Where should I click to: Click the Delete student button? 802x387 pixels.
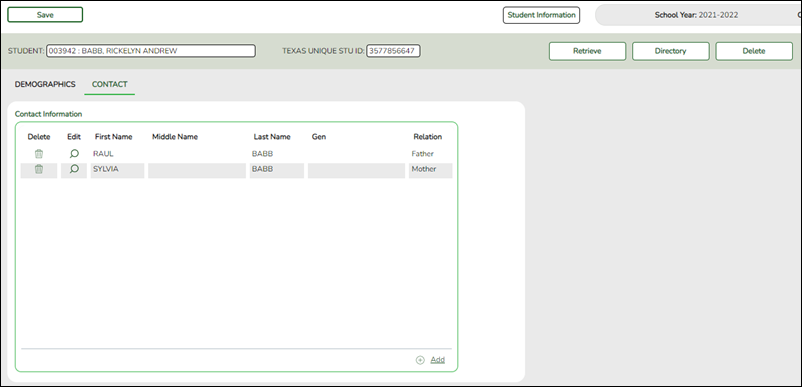coord(754,51)
